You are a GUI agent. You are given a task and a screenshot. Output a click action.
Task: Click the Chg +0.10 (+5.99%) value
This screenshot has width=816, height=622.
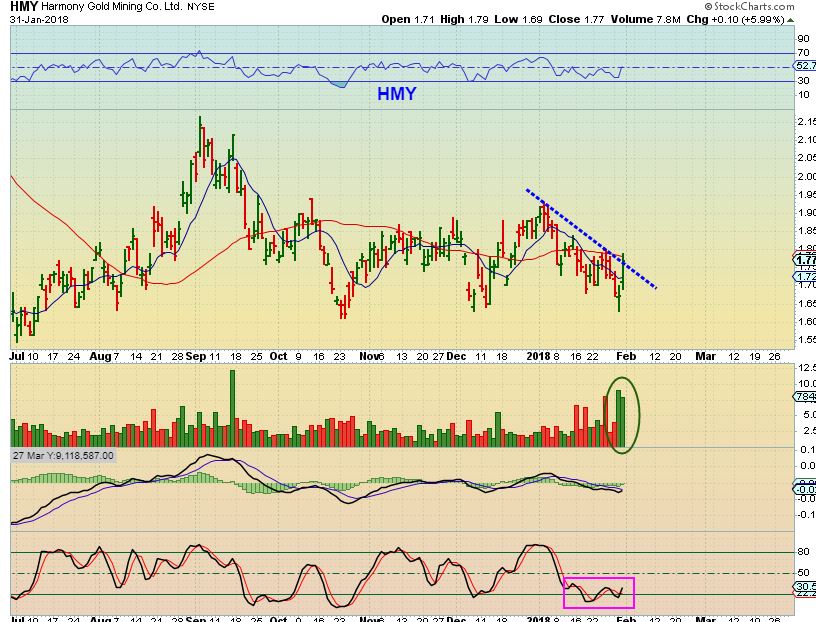point(735,19)
